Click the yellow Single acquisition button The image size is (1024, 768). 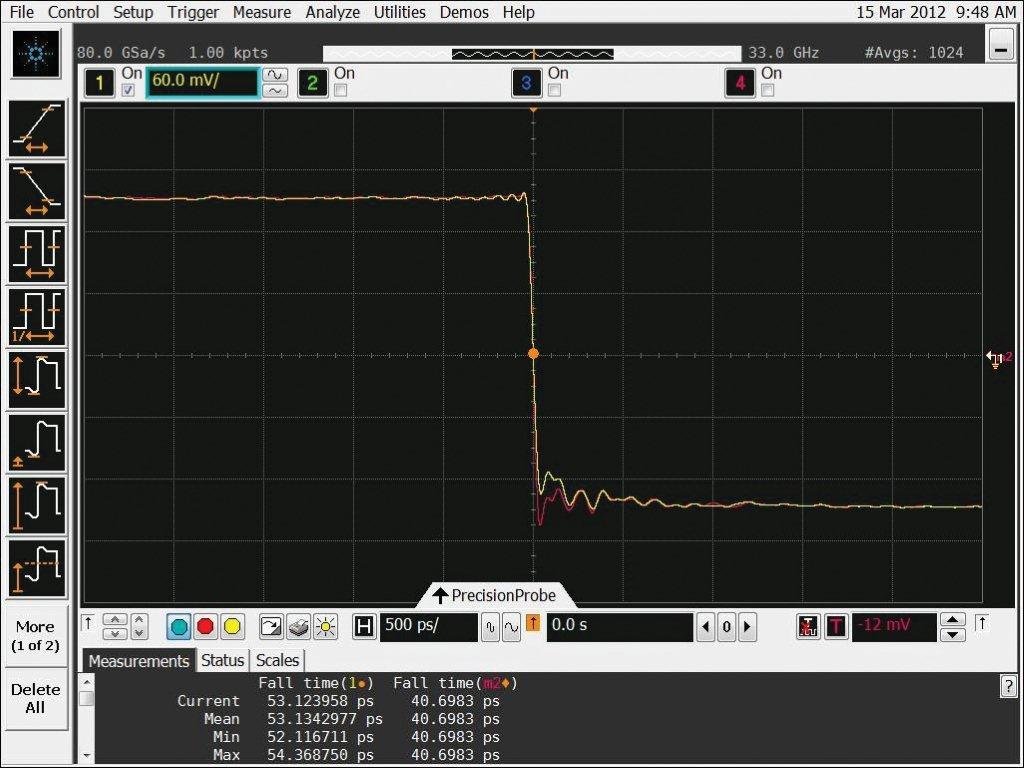[x=232, y=627]
